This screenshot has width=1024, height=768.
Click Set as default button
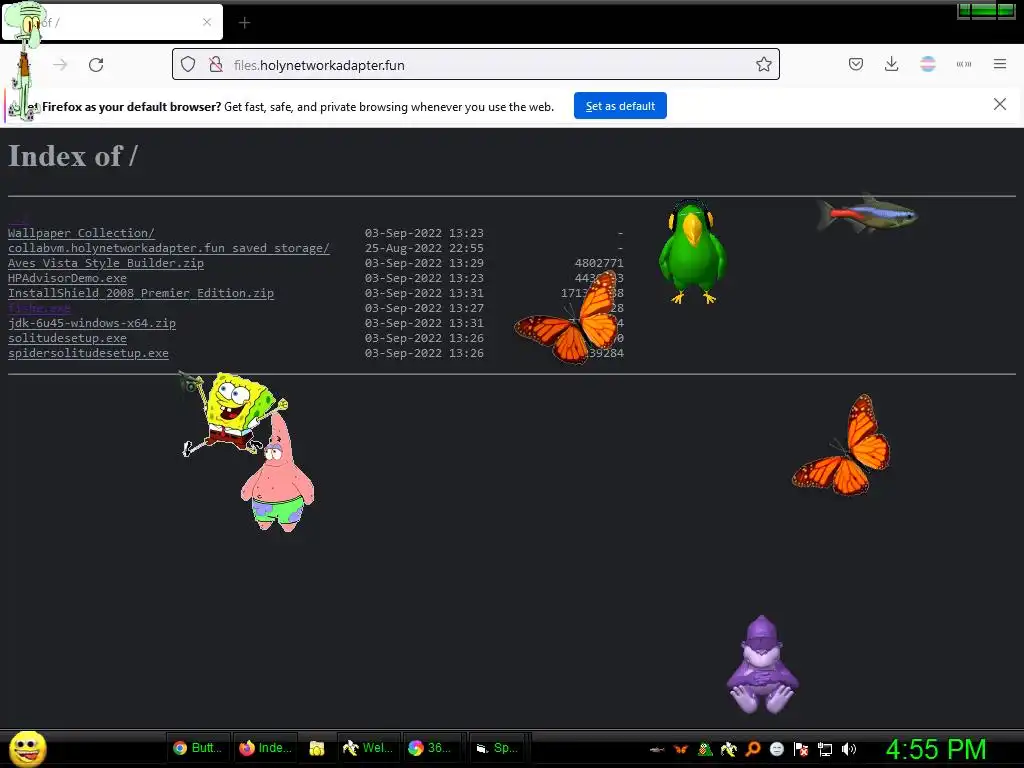coord(620,106)
